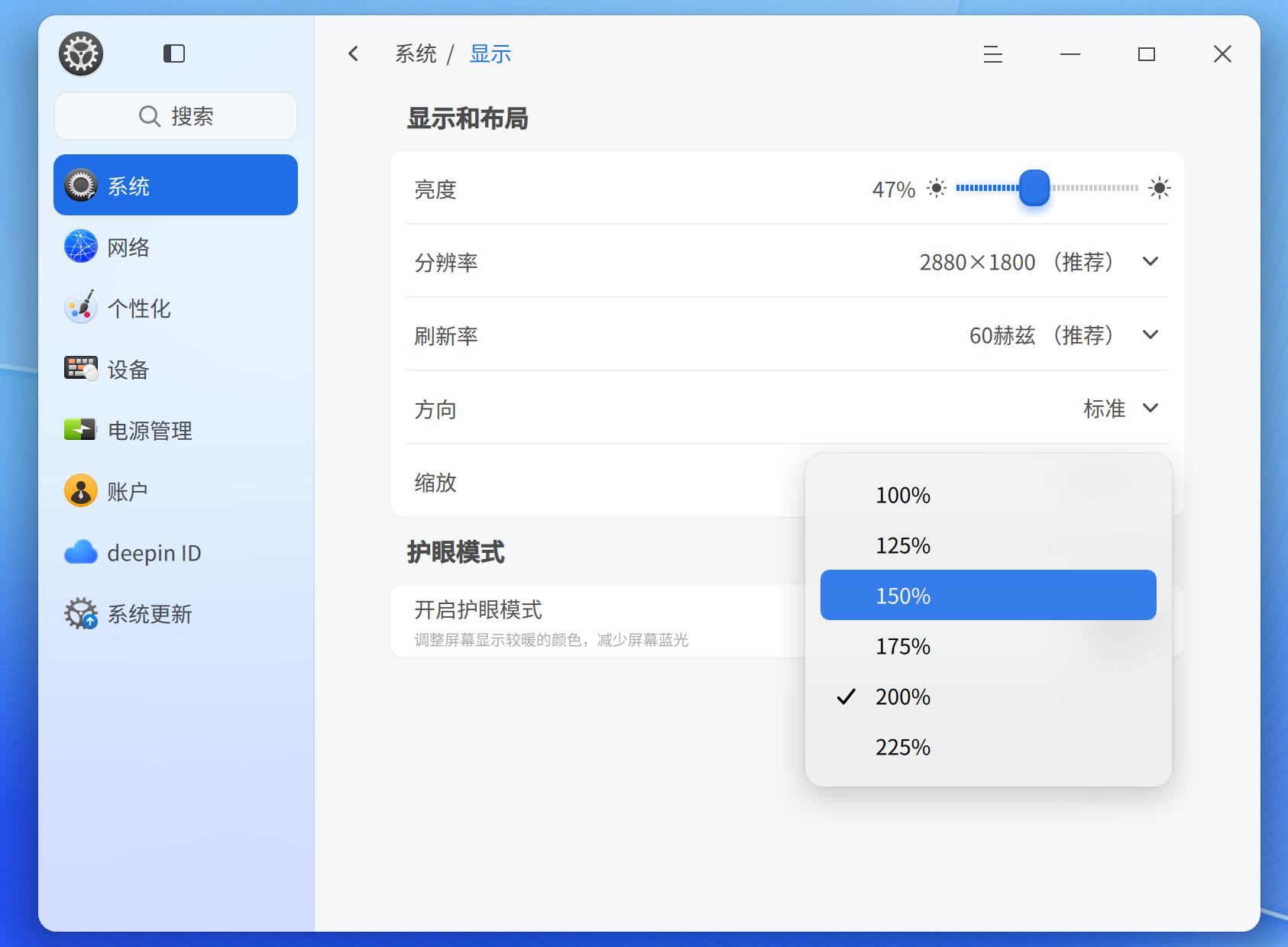Select the checked 200% scaling option
Image resolution: width=1288 pixels, height=947 pixels.
989,697
